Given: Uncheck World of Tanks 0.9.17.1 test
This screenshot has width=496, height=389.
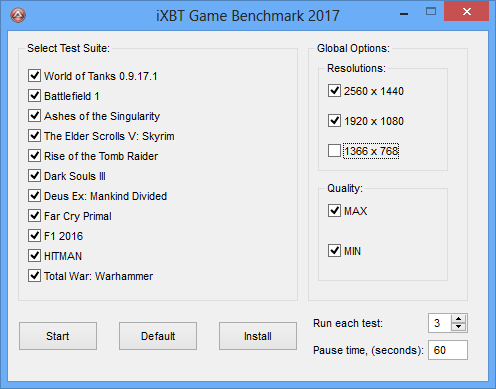Looking at the screenshot, I should point(34,76).
